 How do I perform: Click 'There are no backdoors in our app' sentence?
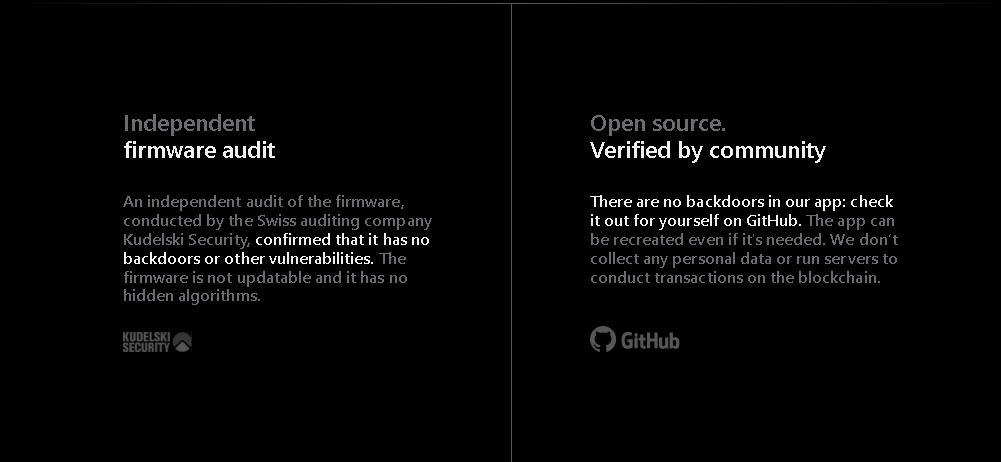tap(717, 202)
